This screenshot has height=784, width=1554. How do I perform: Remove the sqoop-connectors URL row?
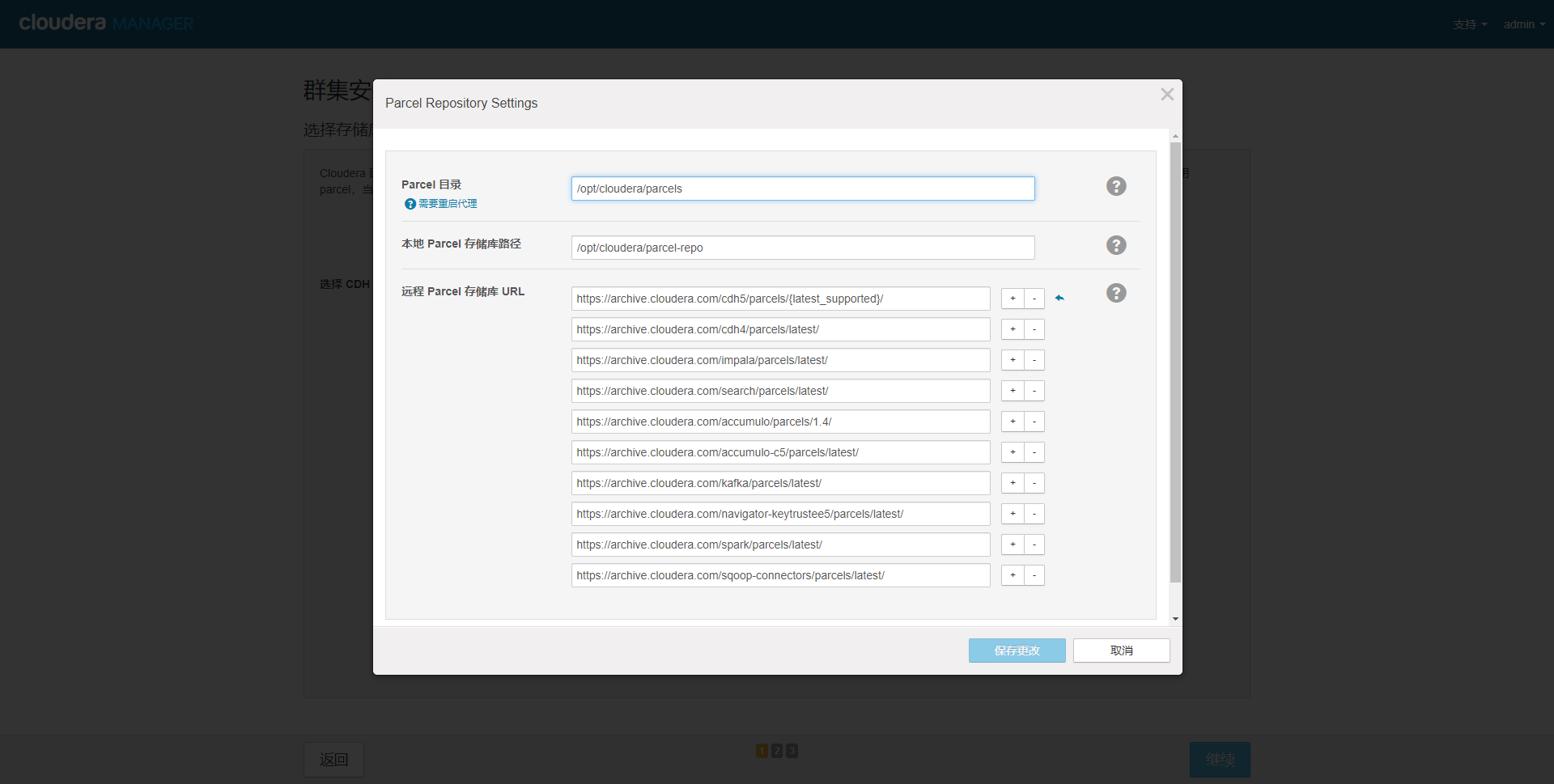click(1034, 575)
